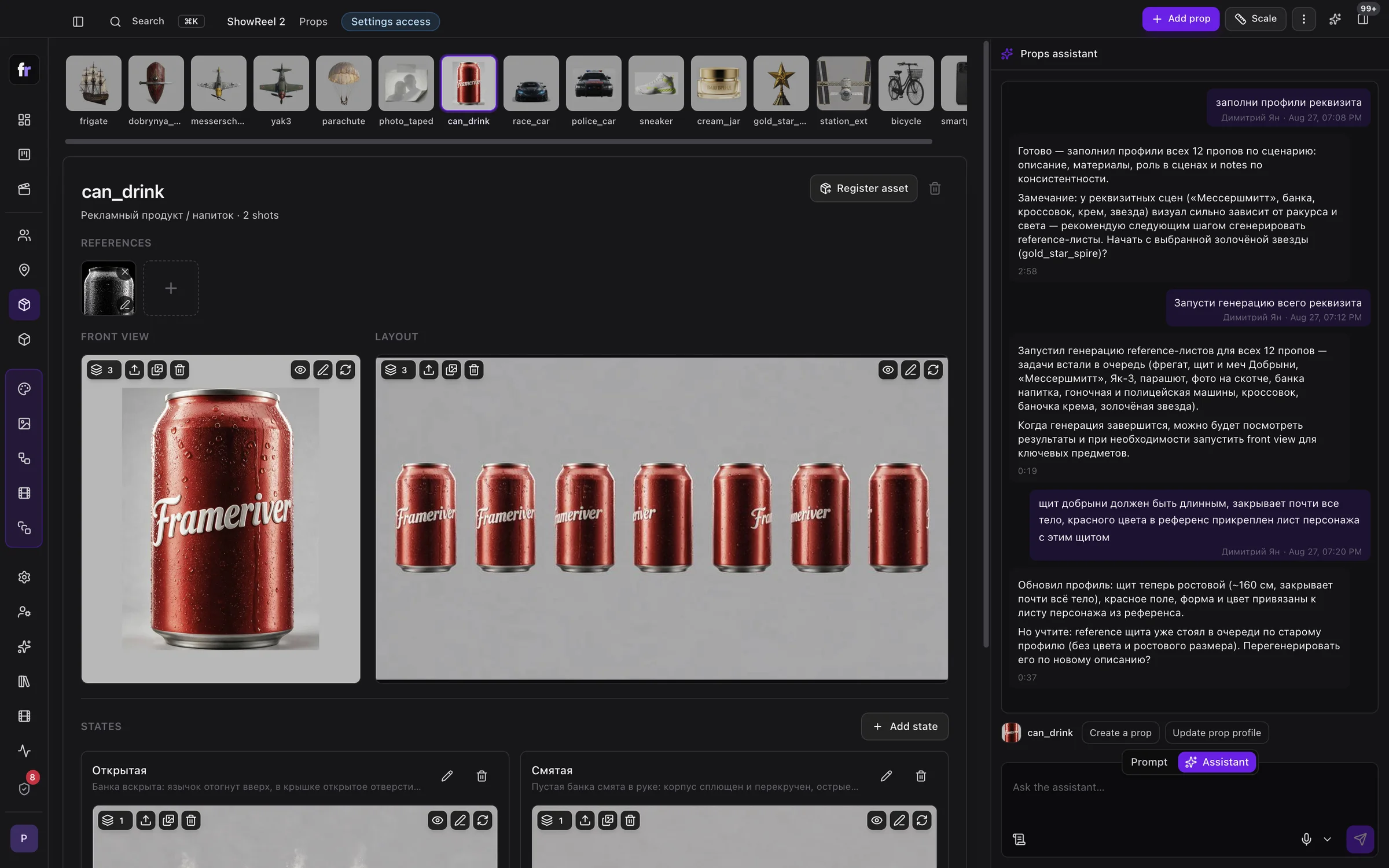Open the ShowReel 2 breadcrumb
The image size is (1389, 868).
tap(256, 21)
